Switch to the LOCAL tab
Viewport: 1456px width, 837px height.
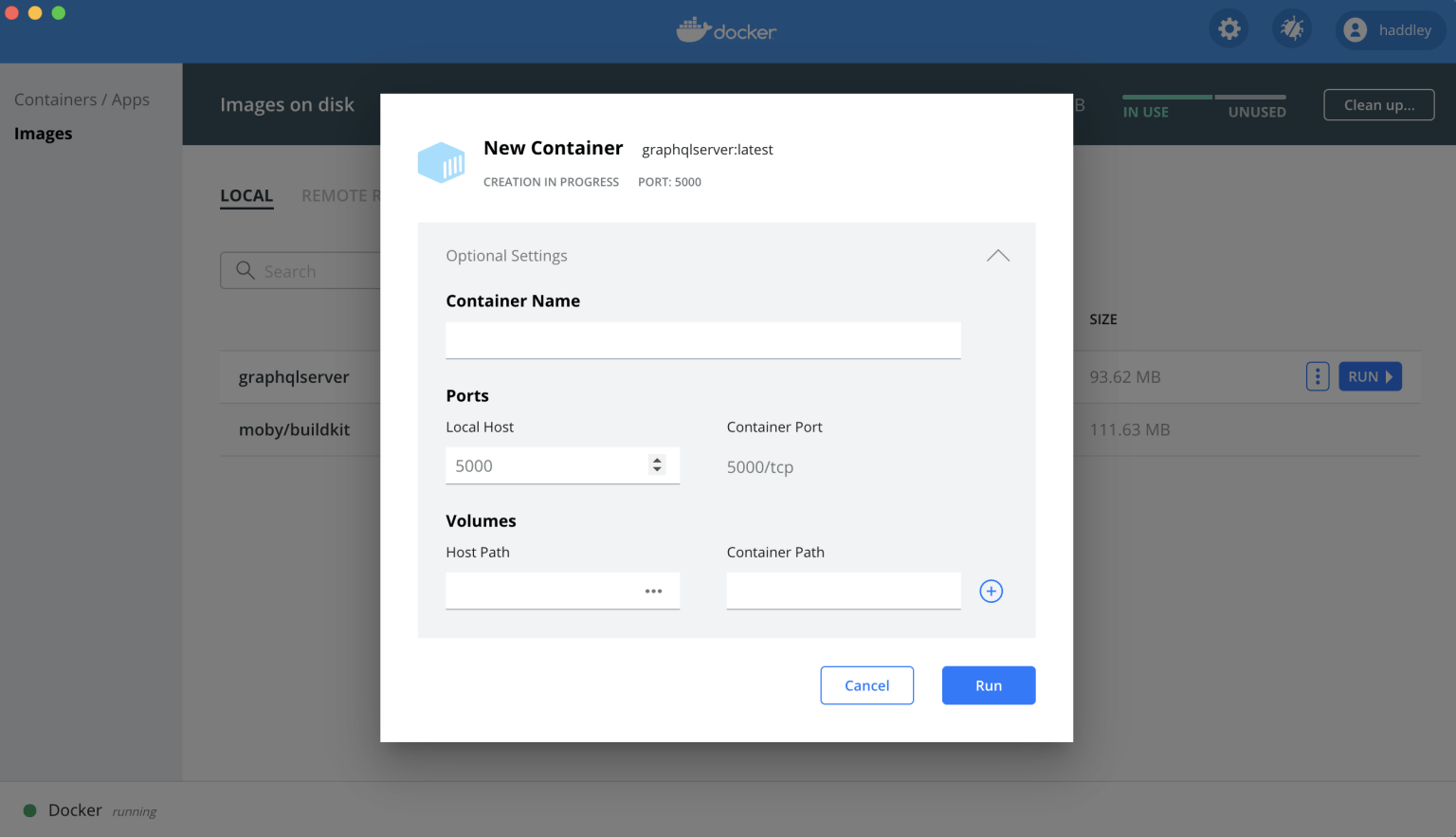(x=246, y=196)
